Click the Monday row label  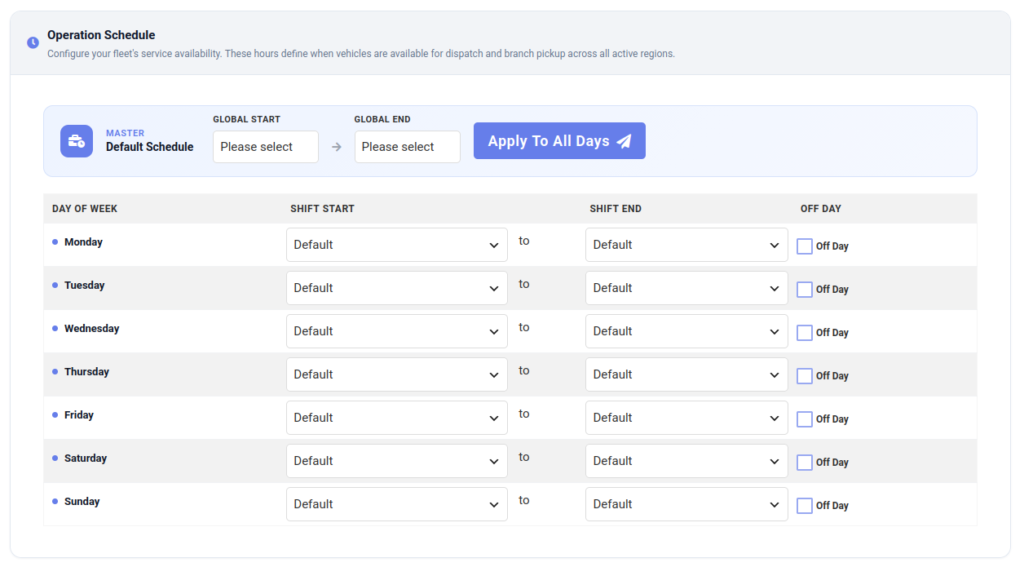click(x=84, y=242)
